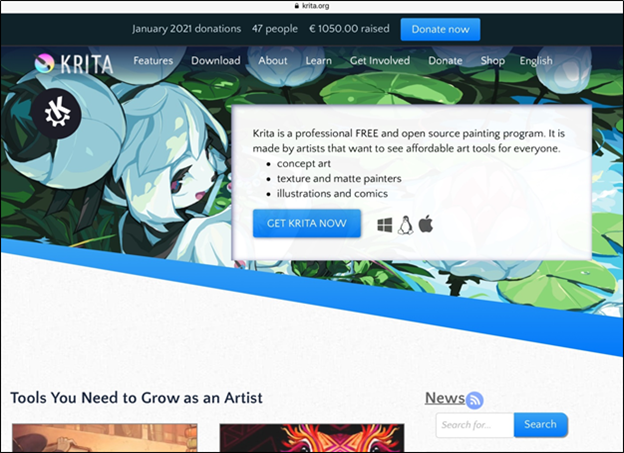Open the About menu
The image size is (624, 453).
(x=273, y=61)
